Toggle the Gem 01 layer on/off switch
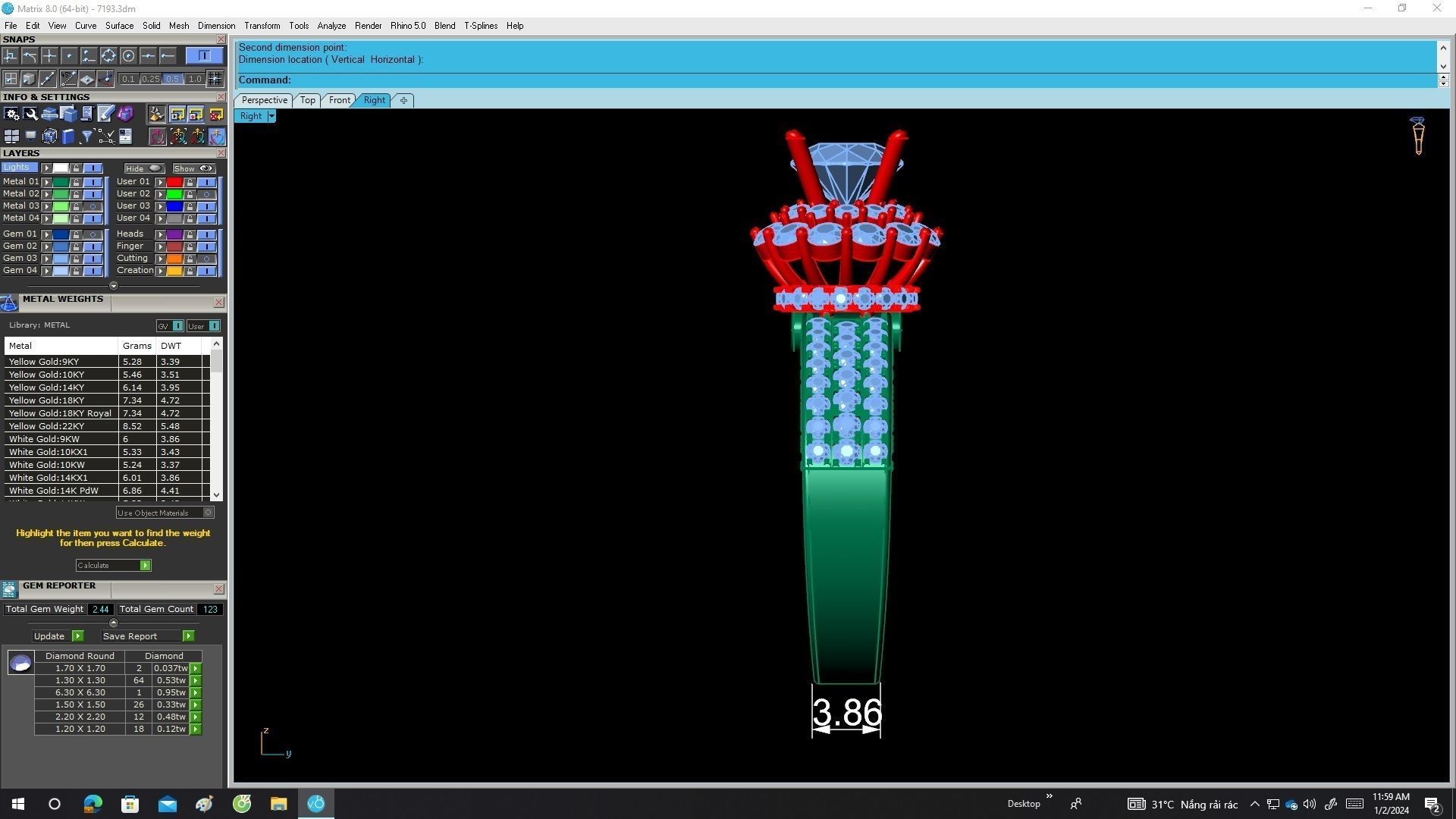The height and width of the screenshot is (819, 1456). click(x=93, y=234)
